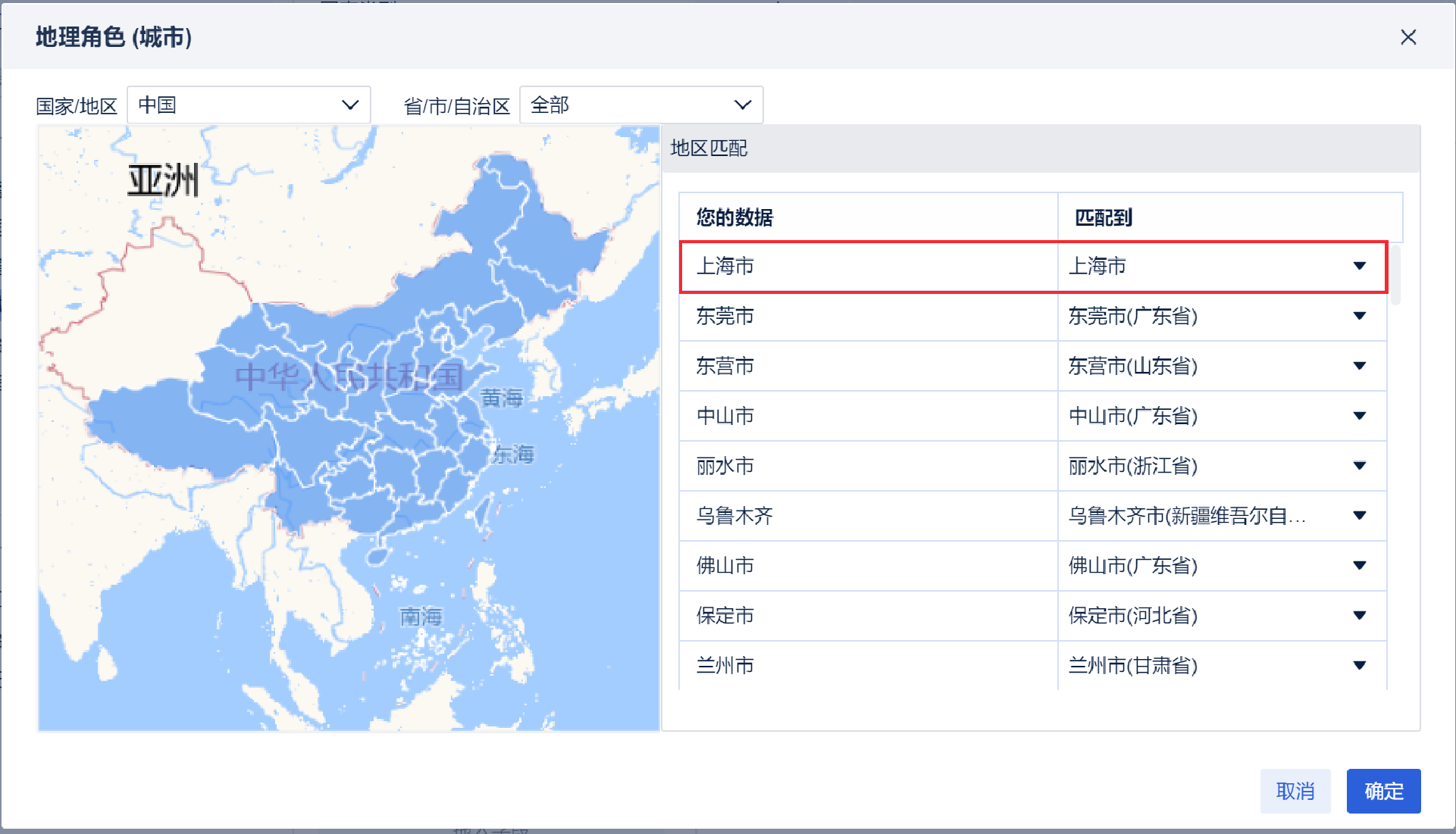Viewport: 1456px width, 834px height.
Task: Expand match dropdown arrow for 兰州市
Action: point(1359,666)
